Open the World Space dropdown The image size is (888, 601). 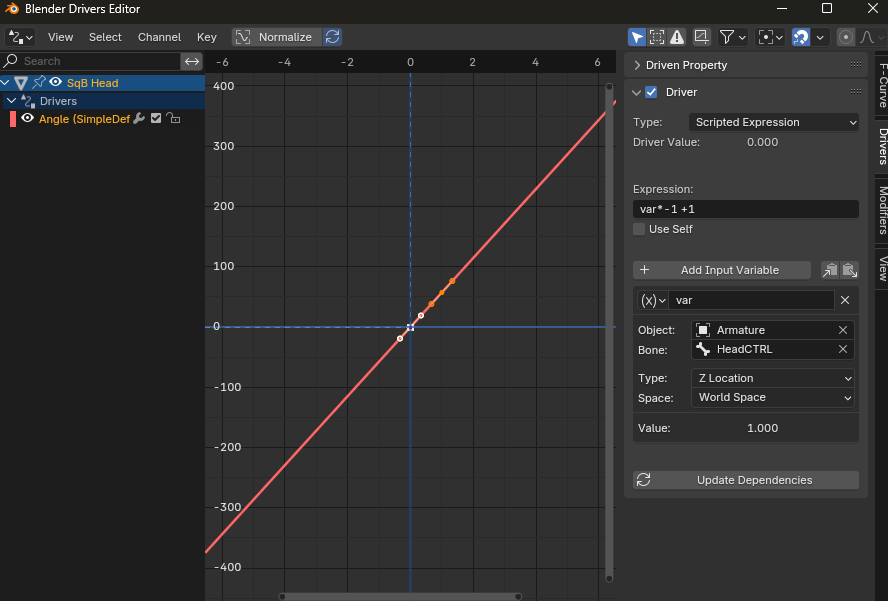point(772,398)
